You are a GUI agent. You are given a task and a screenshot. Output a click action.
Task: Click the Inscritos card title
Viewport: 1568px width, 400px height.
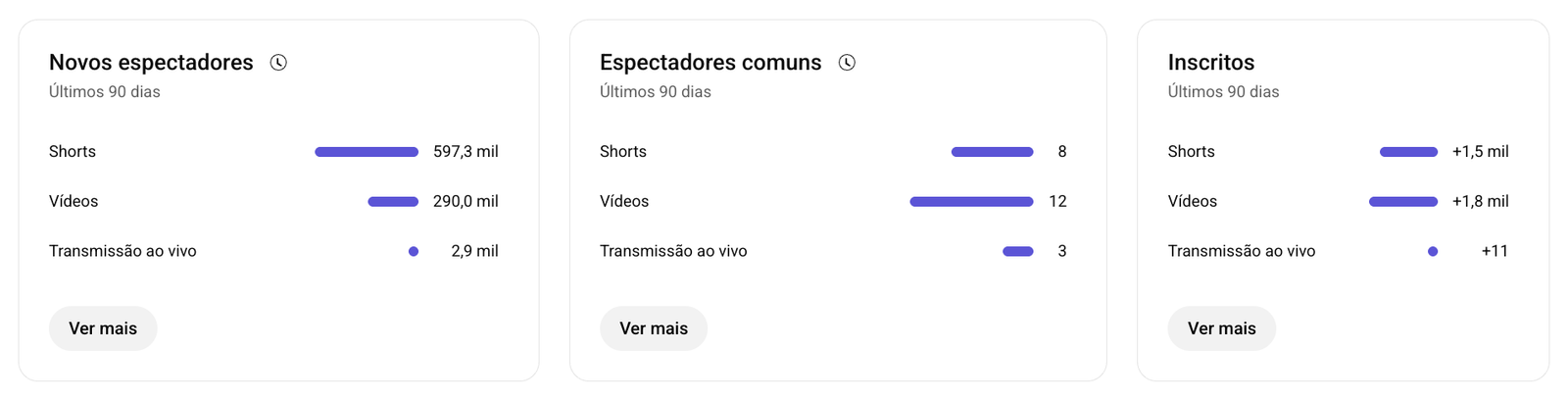1210,63
